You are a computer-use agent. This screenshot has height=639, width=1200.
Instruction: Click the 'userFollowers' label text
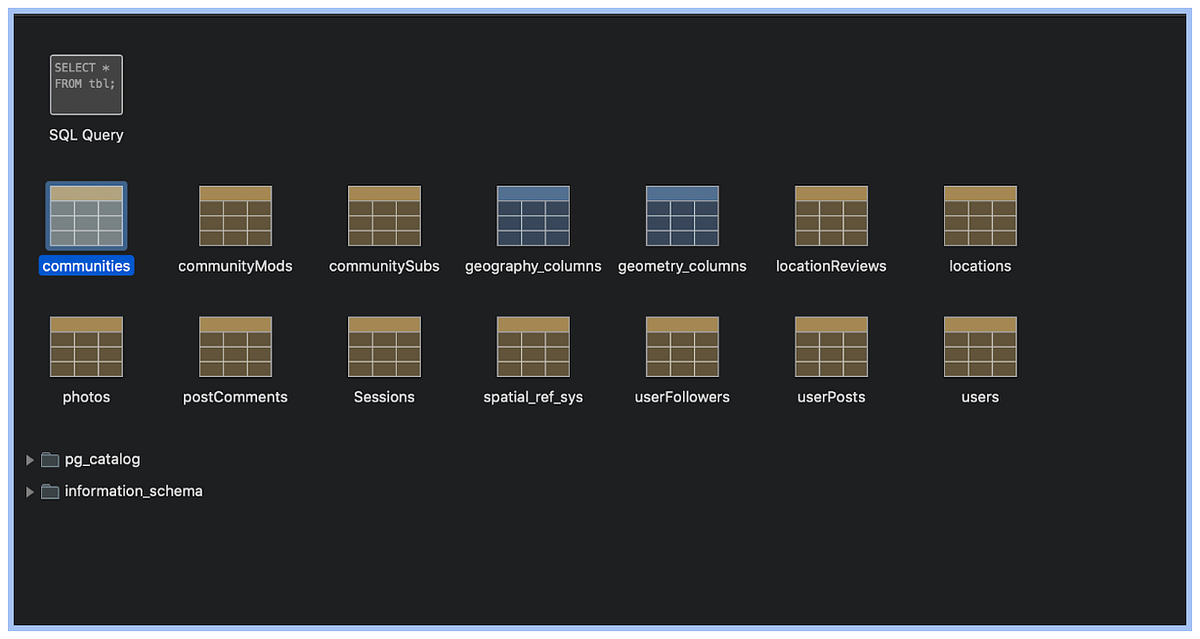(682, 397)
